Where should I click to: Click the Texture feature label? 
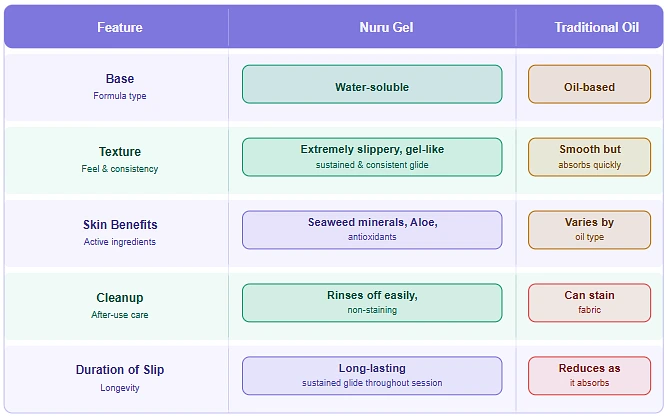[119, 152]
